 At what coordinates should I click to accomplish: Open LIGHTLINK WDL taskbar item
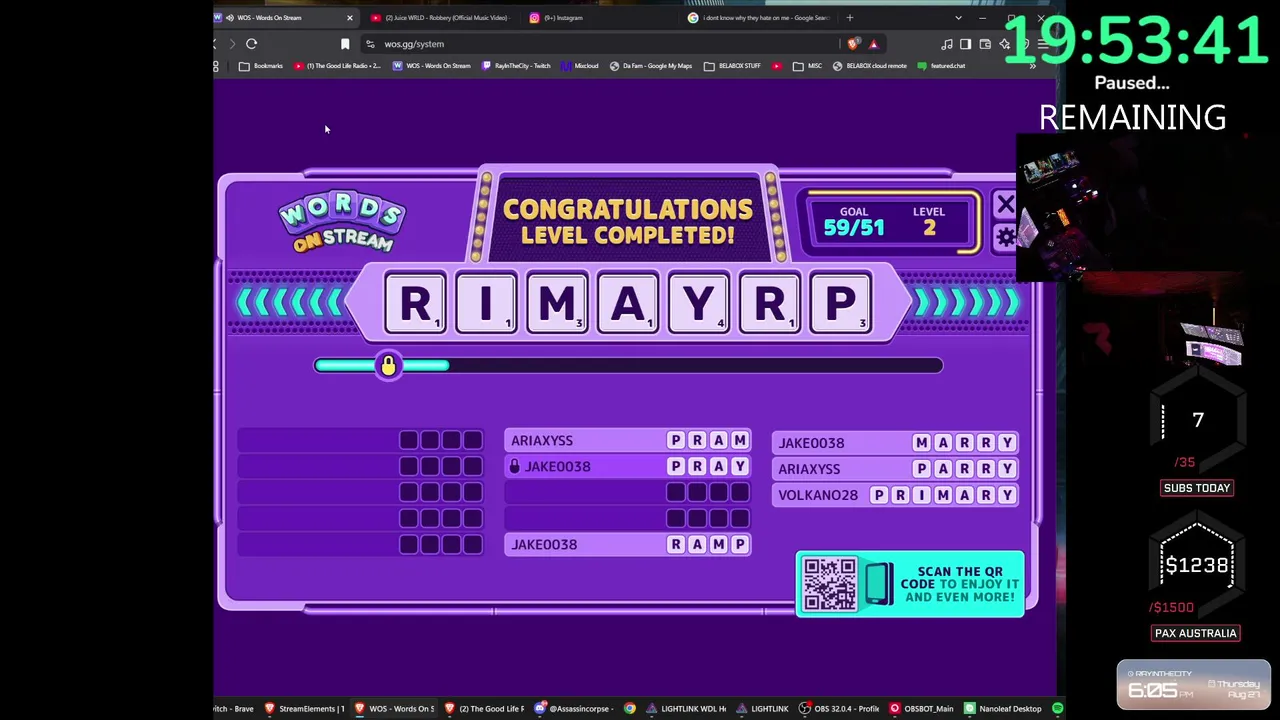coord(686,709)
